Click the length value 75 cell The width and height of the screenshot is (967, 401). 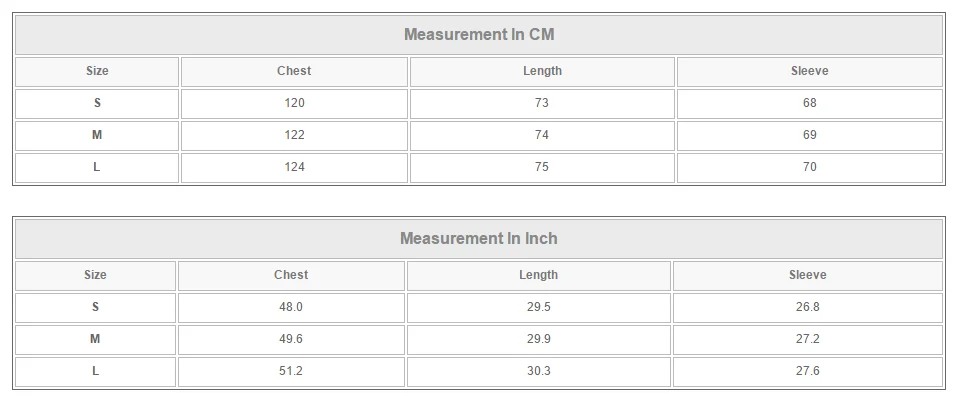(x=542, y=168)
